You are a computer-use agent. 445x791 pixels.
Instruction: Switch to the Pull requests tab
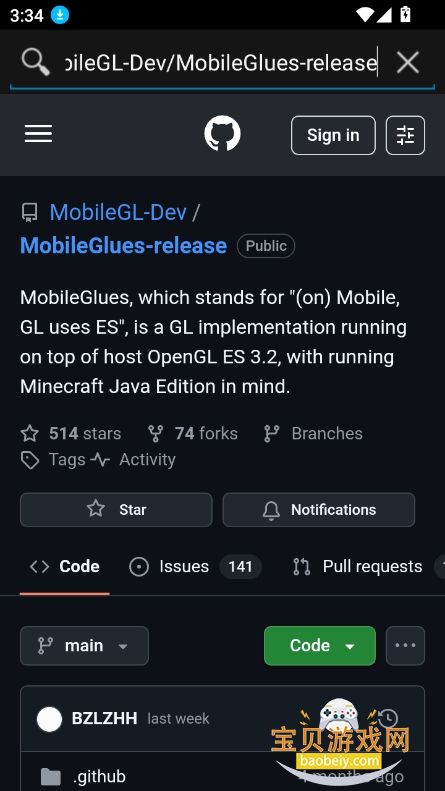[x=358, y=567]
